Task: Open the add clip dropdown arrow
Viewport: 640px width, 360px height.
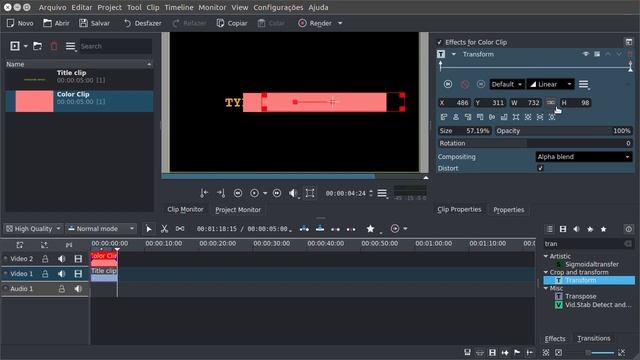Action: pos(25,46)
